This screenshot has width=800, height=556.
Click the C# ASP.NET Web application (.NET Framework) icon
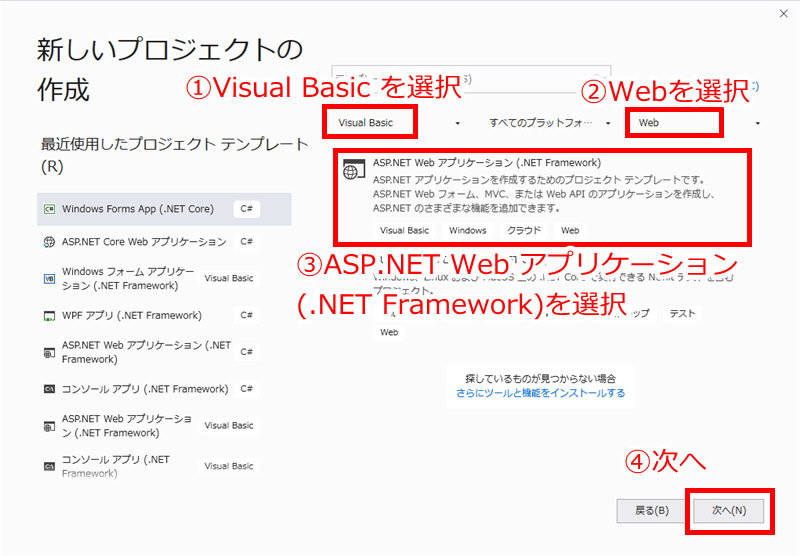click(x=49, y=352)
